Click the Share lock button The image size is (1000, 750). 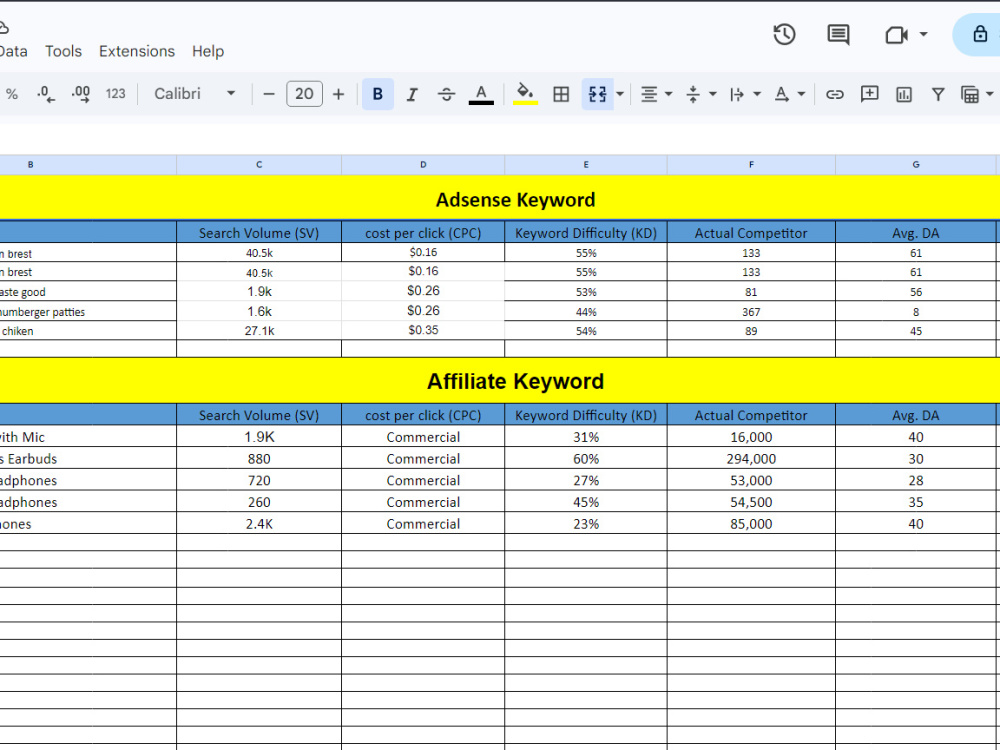pos(980,34)
